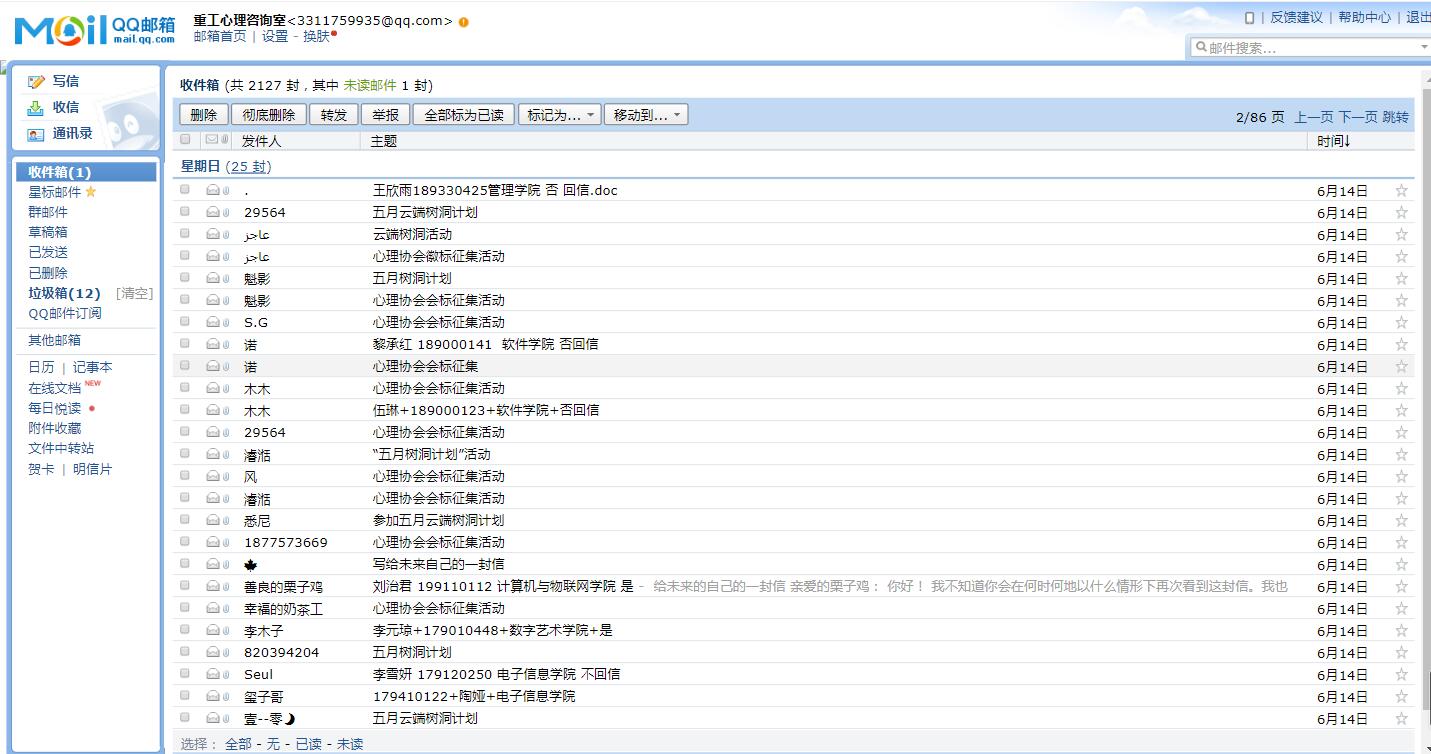Click the Compose (写信) icon

[x=36, y=82]
